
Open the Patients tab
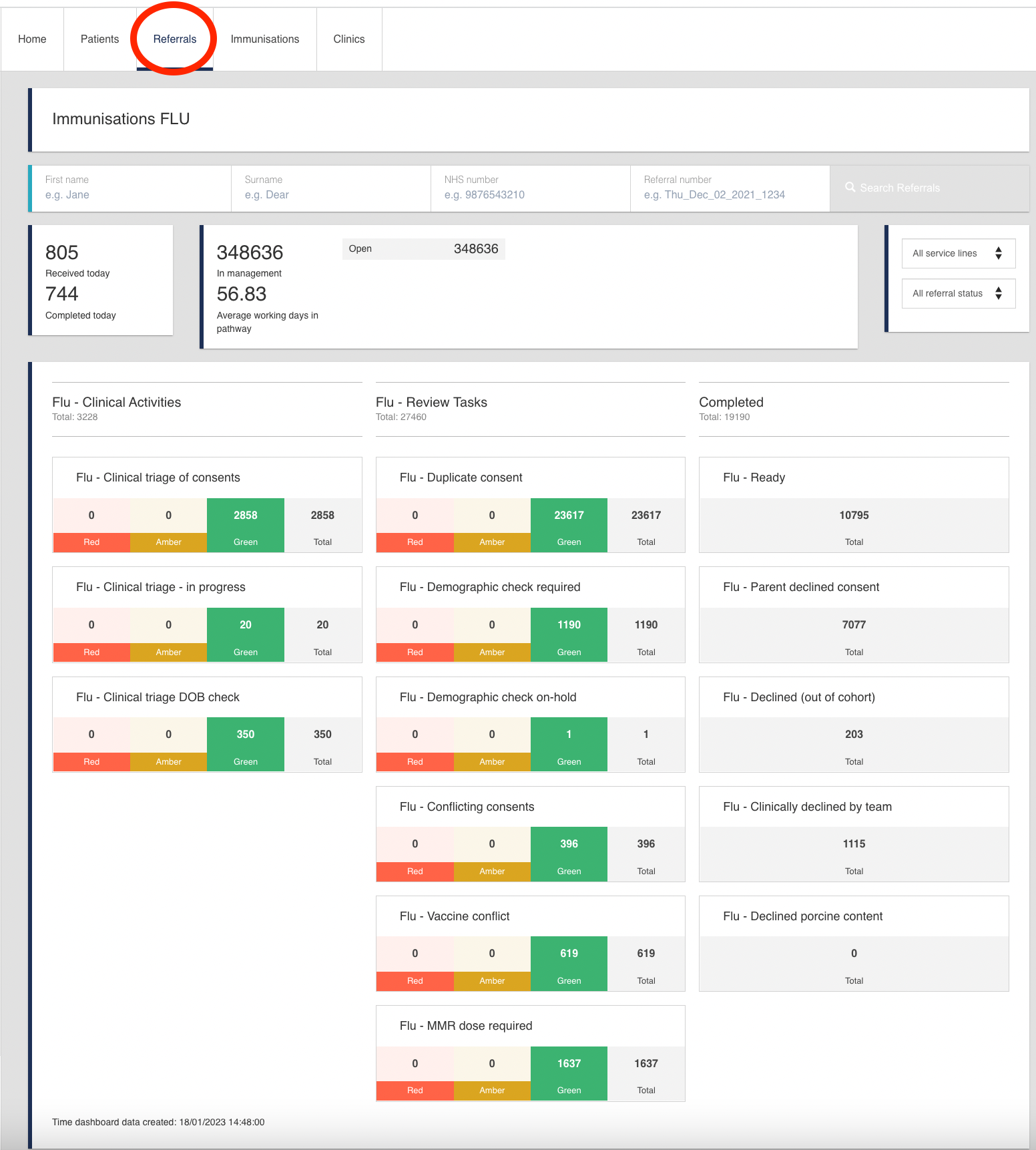99,39
